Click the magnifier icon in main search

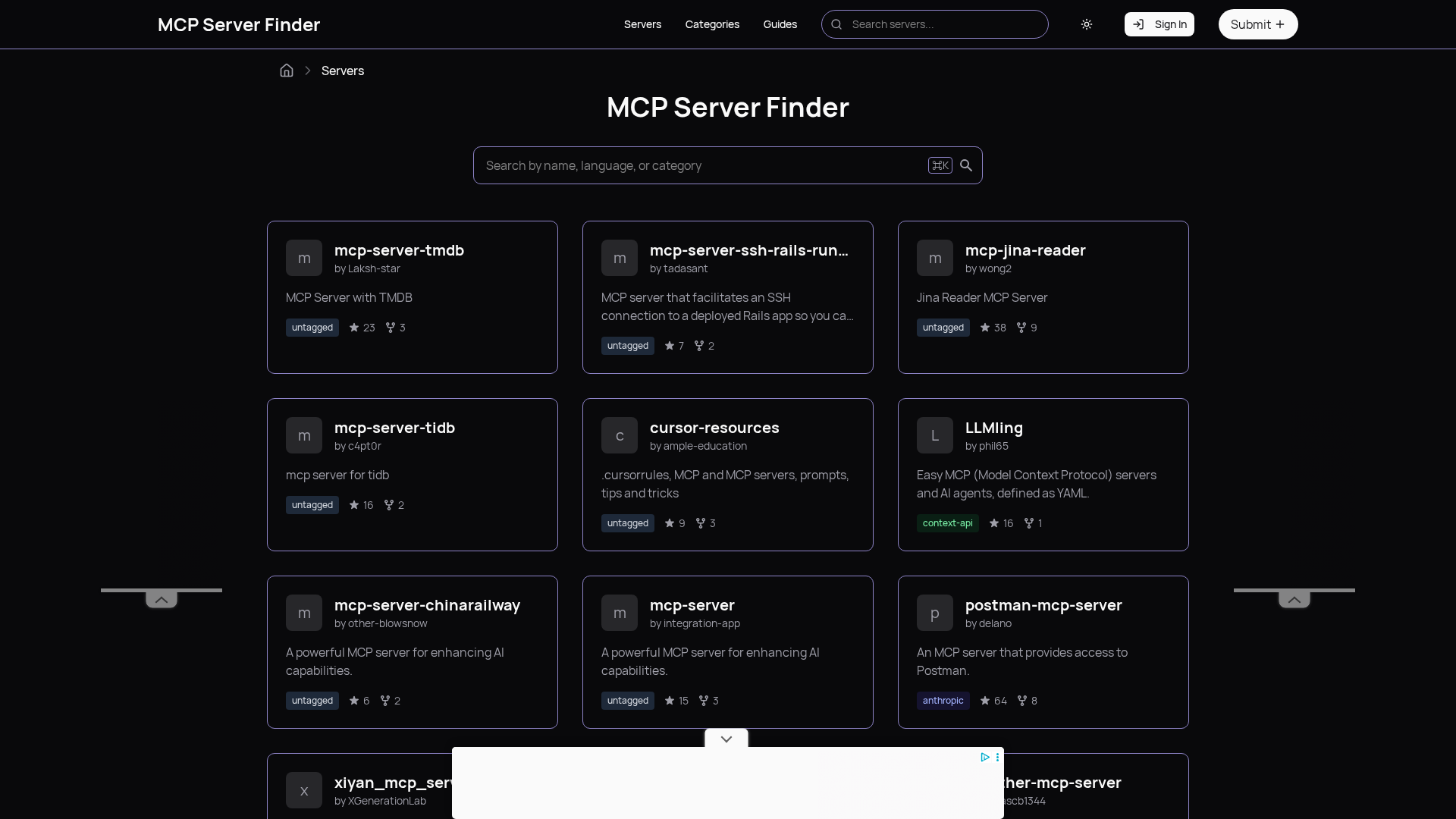[966, 165]
